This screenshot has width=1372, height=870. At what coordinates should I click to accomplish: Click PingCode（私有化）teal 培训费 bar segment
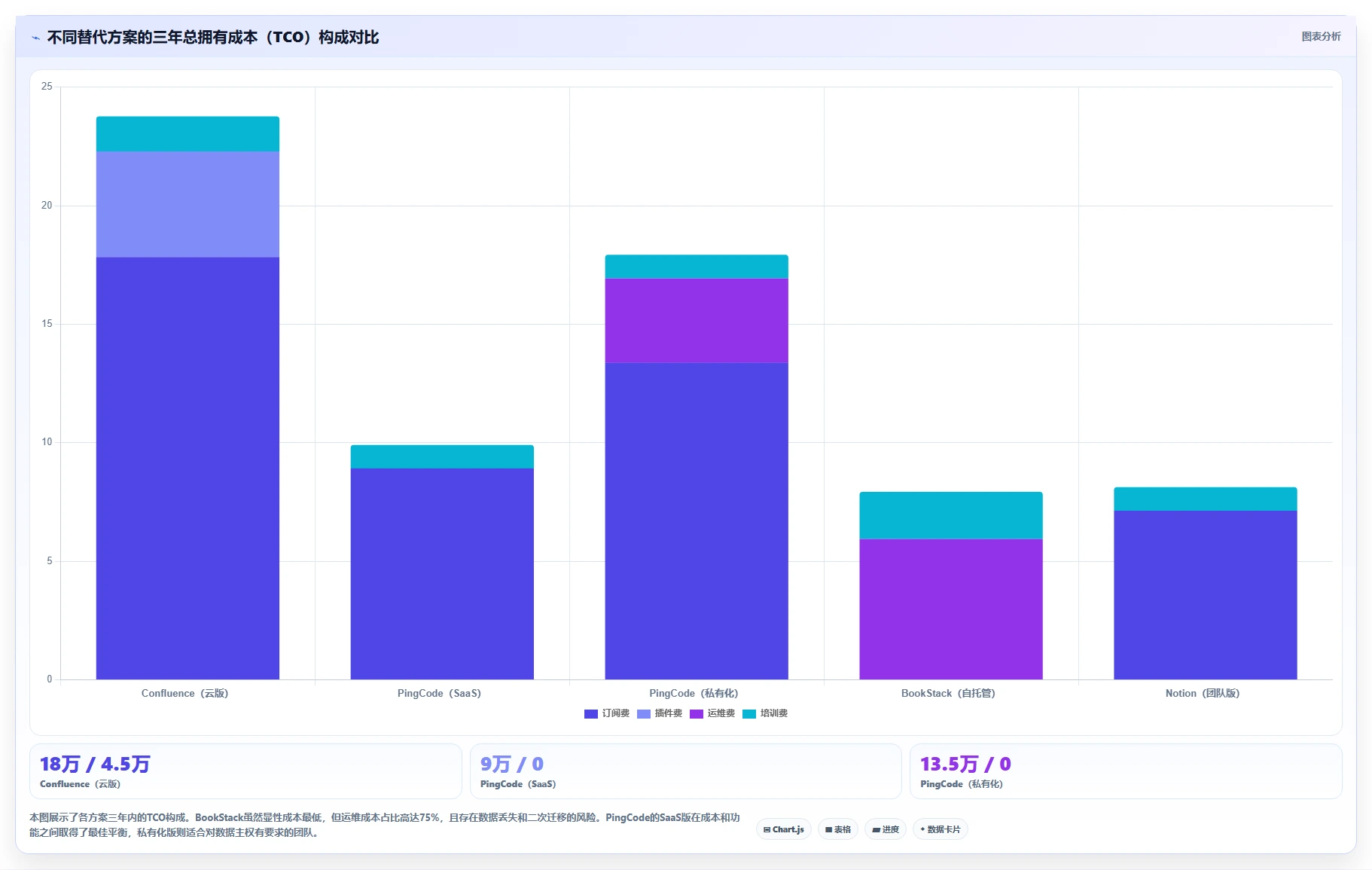tap(697, 267)
